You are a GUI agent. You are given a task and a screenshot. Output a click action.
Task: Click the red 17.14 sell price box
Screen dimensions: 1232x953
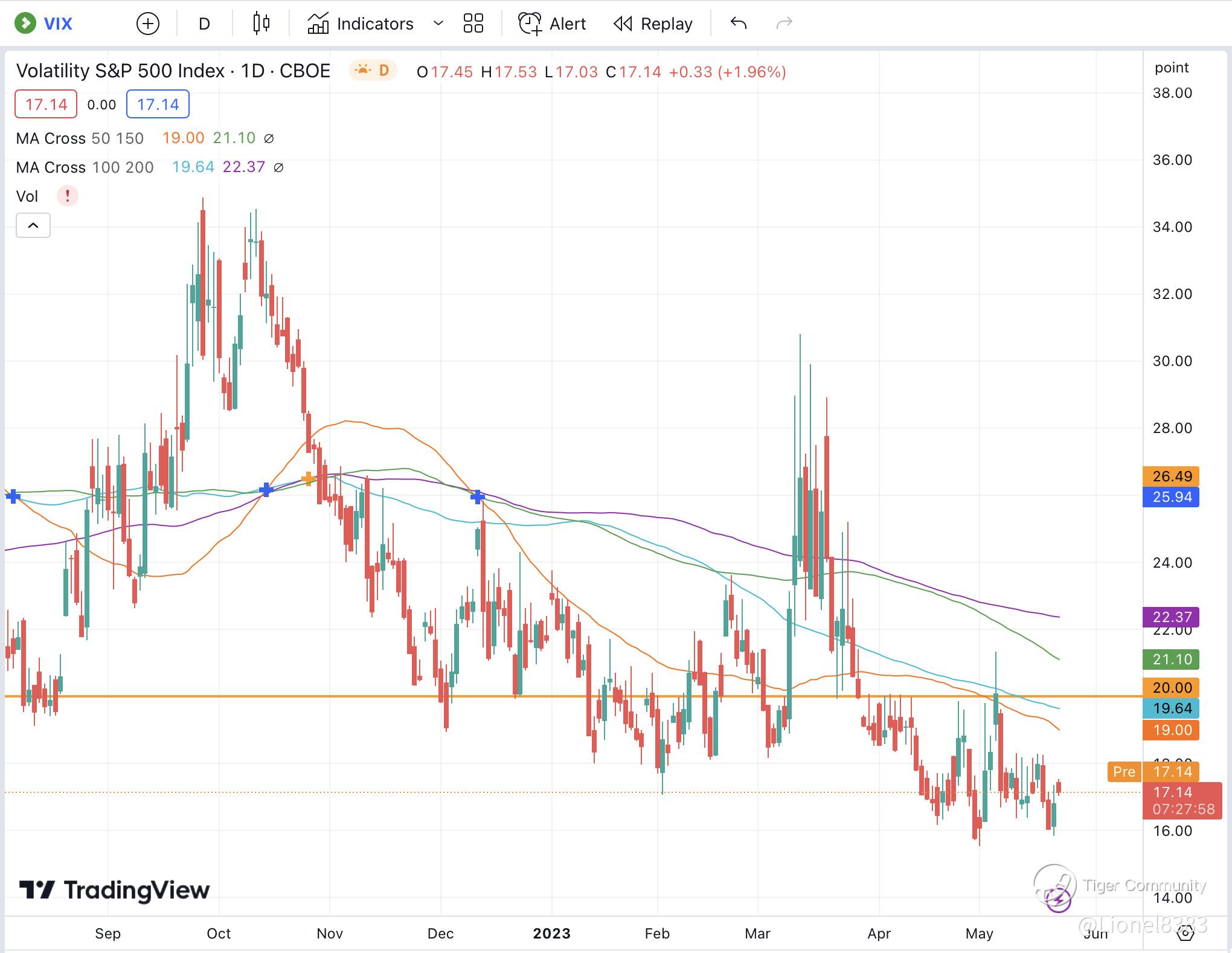[x=46, y=104]
